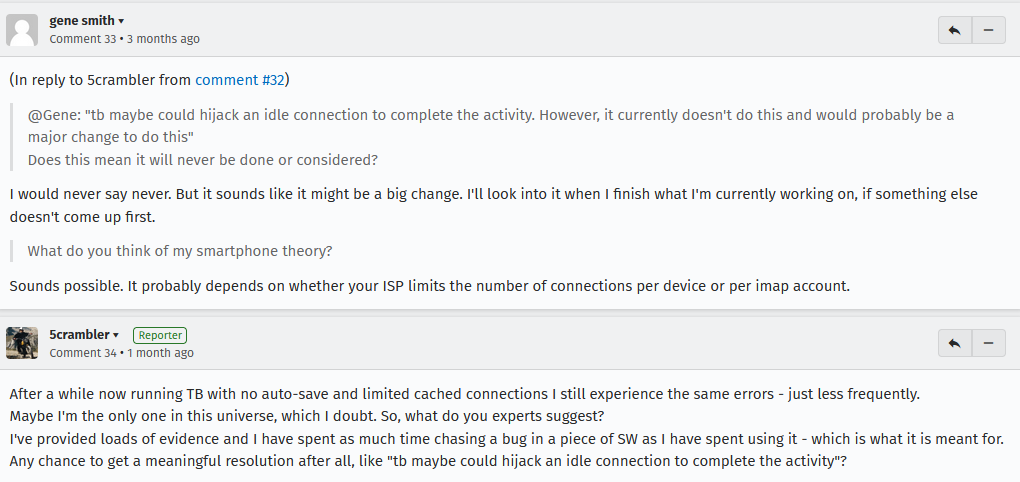Open the "Comment 33" permalink
This screenshot has height=482, width=1020.
point(82,39)
